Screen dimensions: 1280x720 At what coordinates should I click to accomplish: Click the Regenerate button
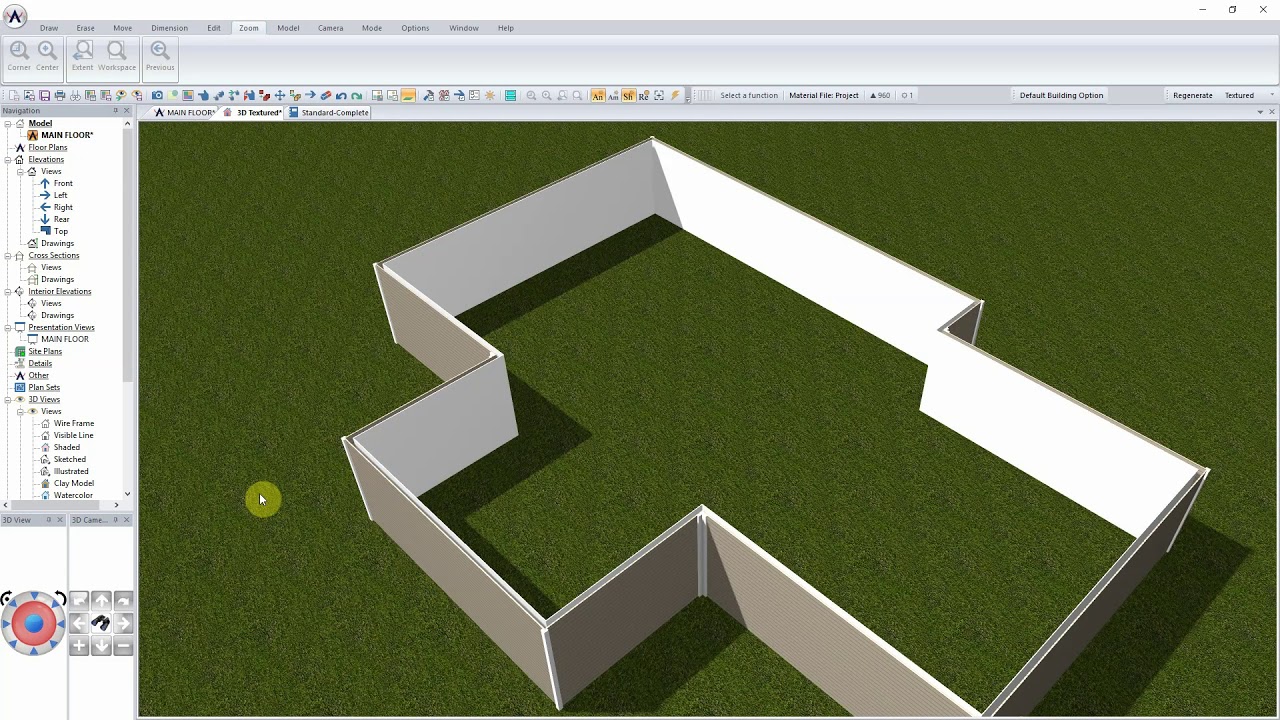(x=1192, y=95)
